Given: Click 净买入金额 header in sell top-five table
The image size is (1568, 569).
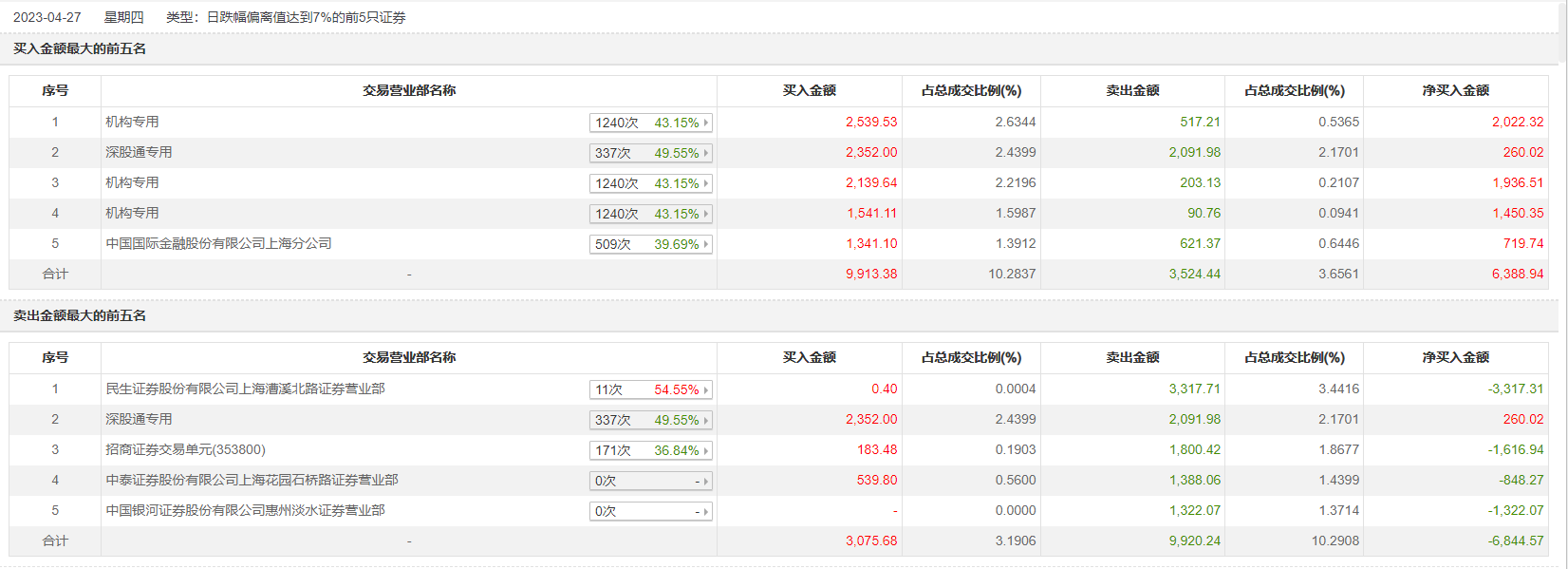Looking at the screenshot, I should [x=1455, y=357].
